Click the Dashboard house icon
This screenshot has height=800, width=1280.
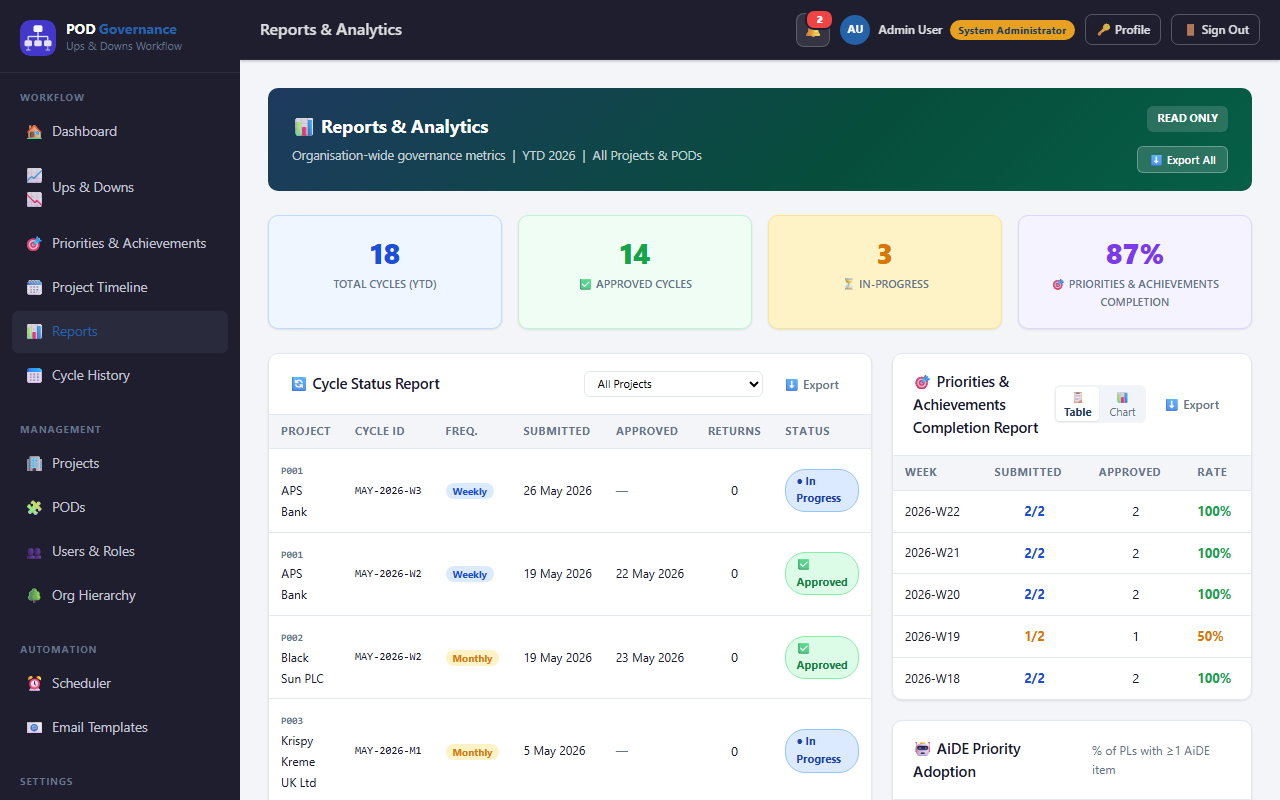click(34, 131)
